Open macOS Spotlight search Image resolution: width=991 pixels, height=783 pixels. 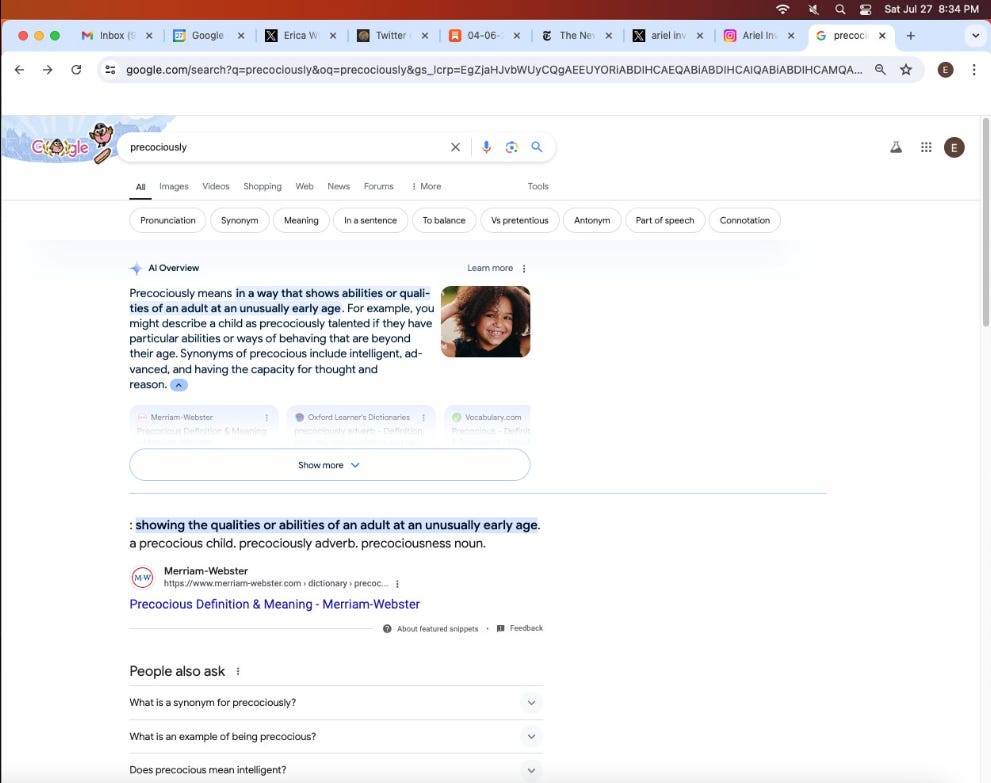(x=840, y=9)
